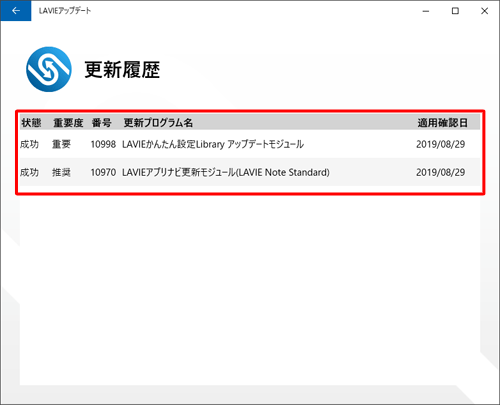Maximize the LAVIEアップデート window
The image size is (500, 405).
455,11
